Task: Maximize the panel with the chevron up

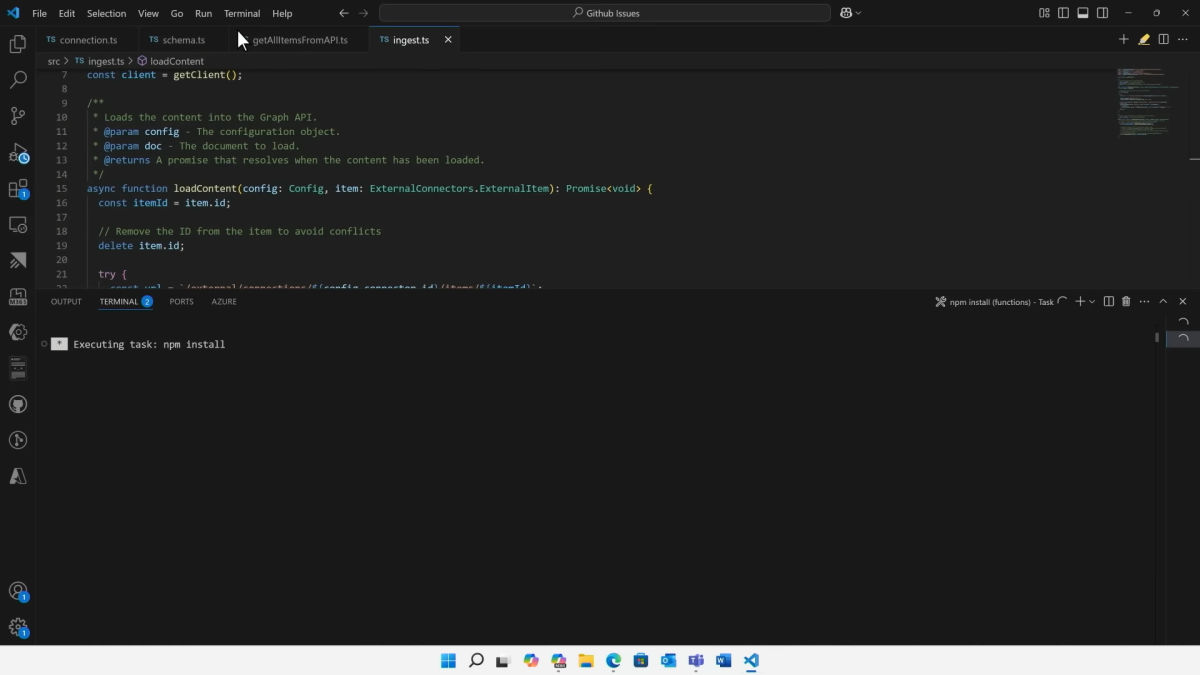Action: pos(1163,301)
